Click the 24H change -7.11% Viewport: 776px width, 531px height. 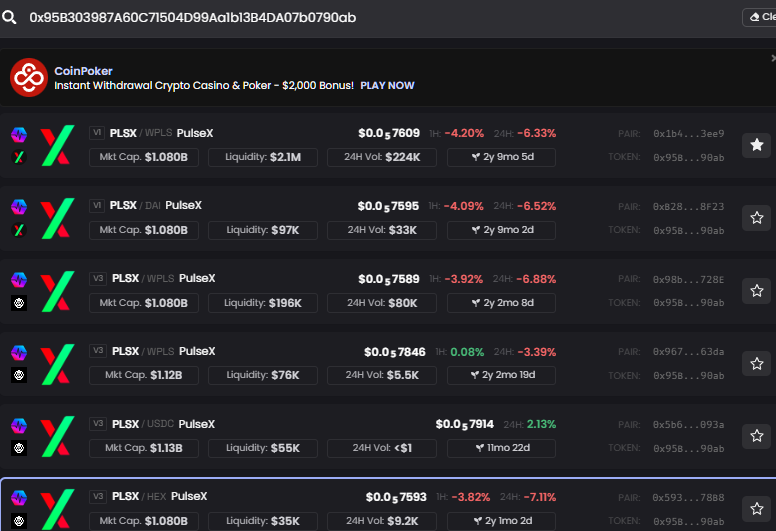[539, 497]
